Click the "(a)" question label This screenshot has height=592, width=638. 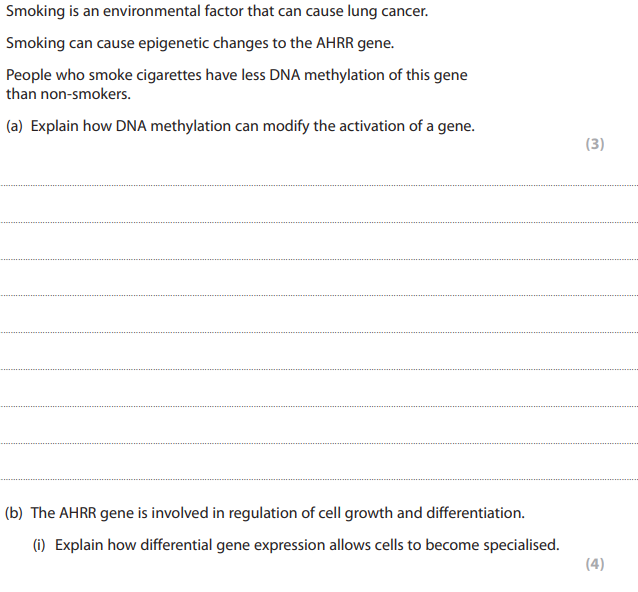tap(15, 126)
